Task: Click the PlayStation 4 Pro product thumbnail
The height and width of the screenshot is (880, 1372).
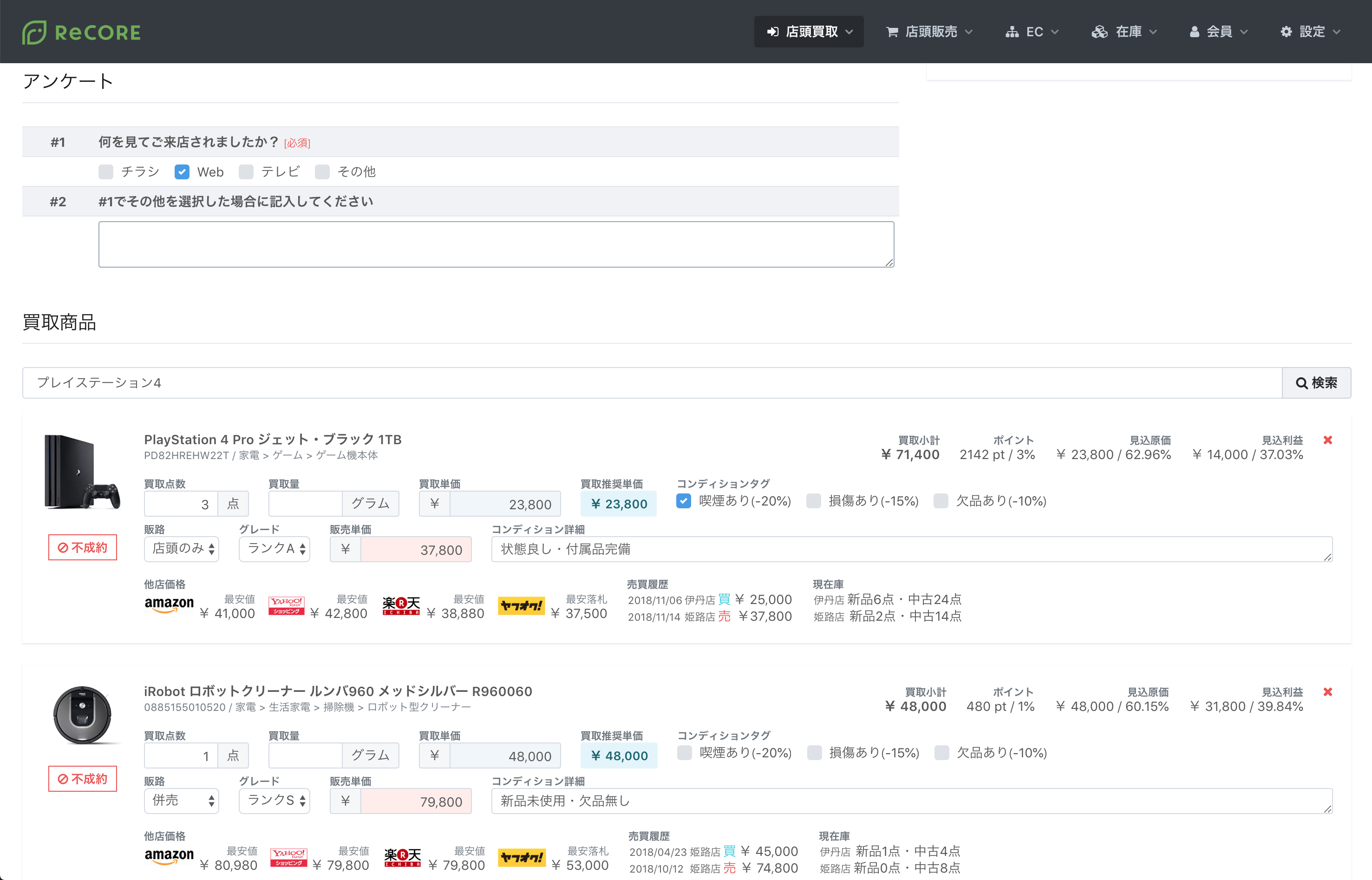Action: [82, 472]
